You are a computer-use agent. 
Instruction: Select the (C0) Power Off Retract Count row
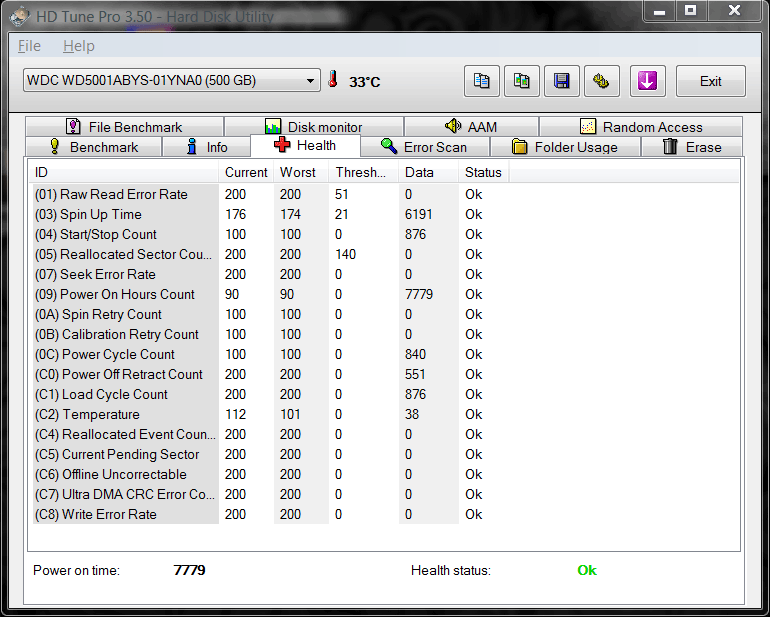pyautogui.click(x=271, y=374)
